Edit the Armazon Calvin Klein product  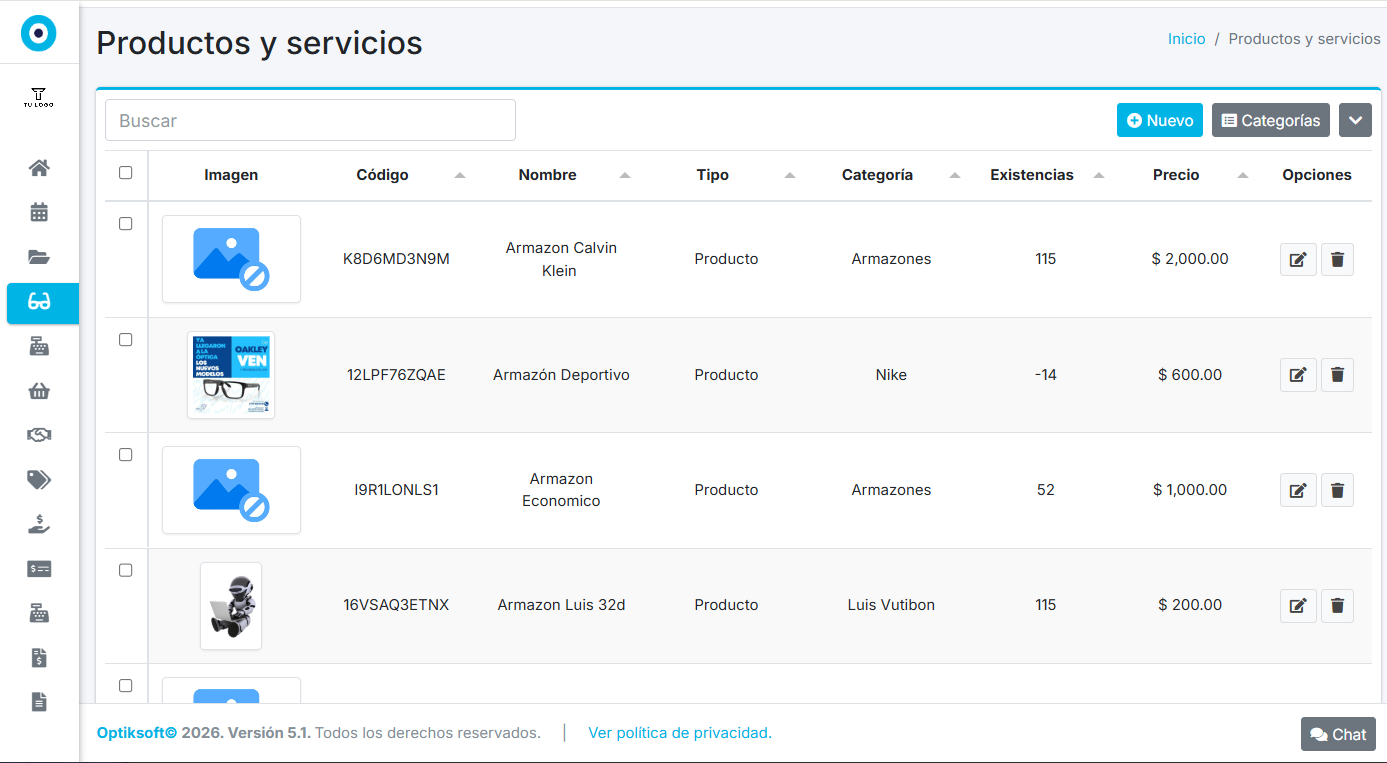click(x=1298, y=260)
